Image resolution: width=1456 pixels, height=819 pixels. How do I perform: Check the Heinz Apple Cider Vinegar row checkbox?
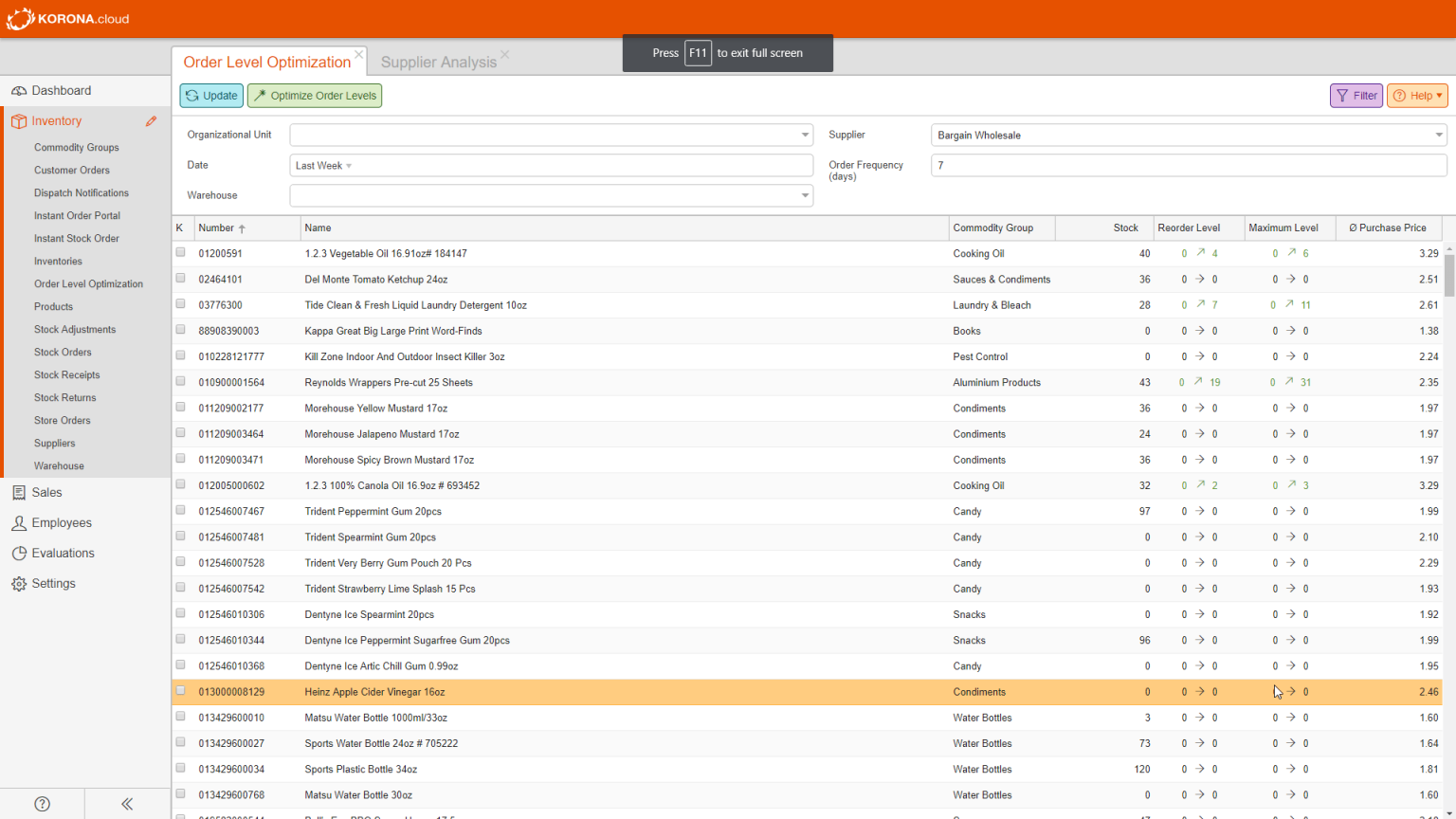[x=181, y=691]
